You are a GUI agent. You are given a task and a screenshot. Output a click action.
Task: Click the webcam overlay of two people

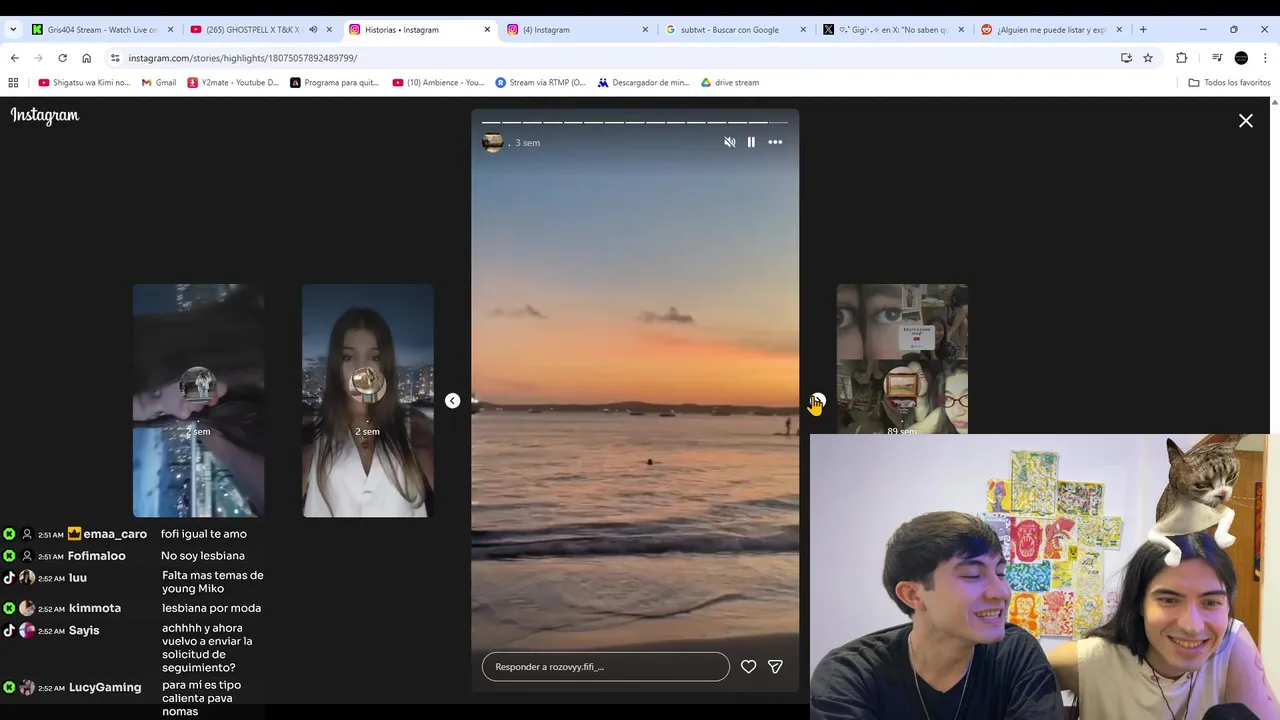click(1044, 577)
